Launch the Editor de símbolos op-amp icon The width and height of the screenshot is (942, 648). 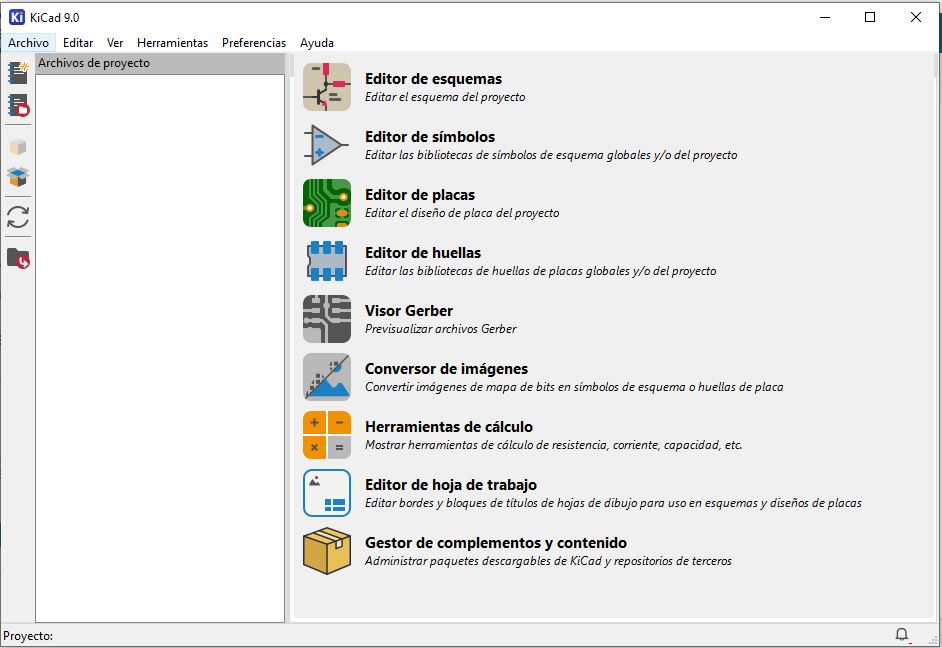point(327,145)
